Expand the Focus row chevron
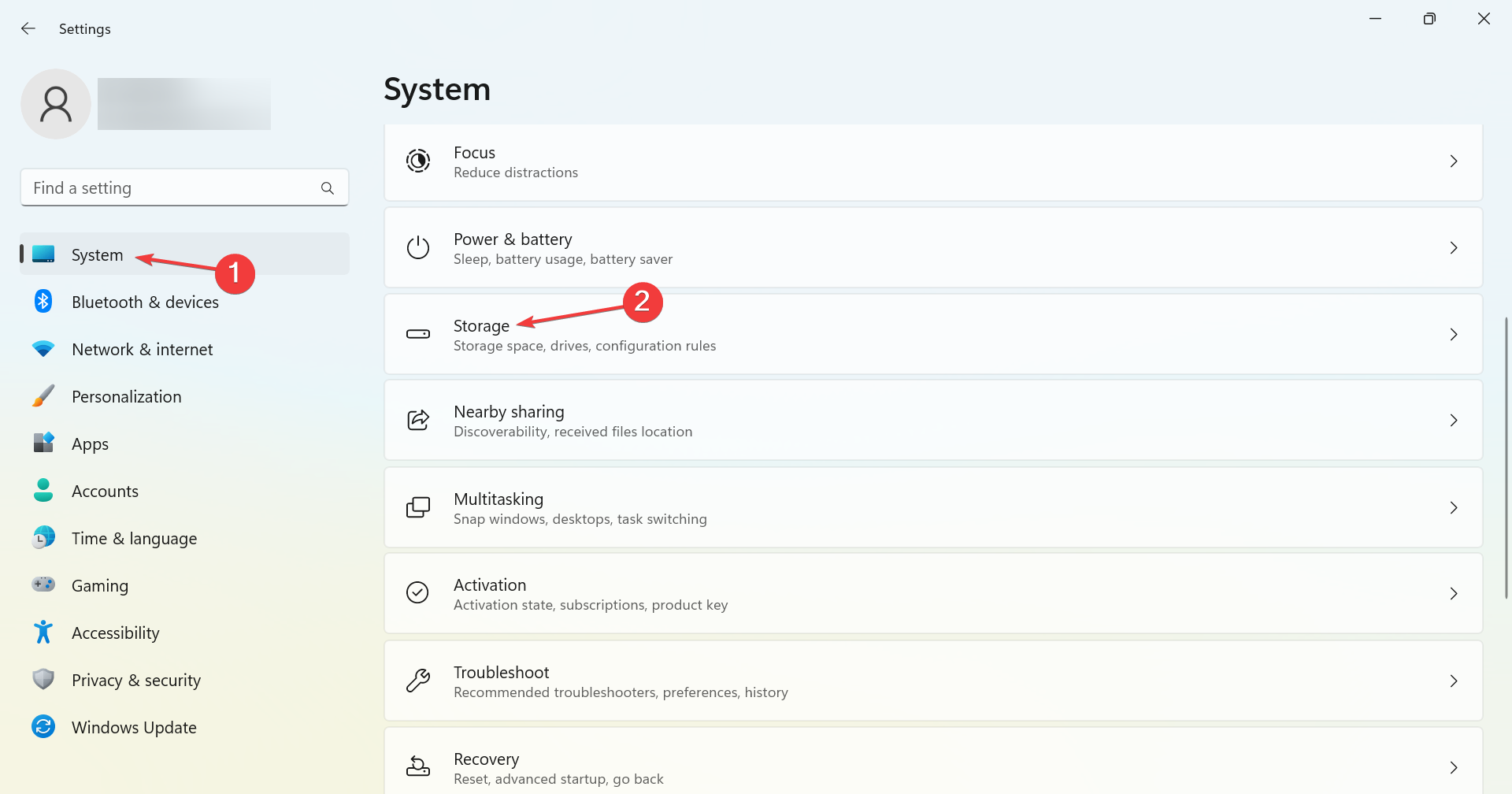The image size is (1512, 794). click(x=1454, y=161)
